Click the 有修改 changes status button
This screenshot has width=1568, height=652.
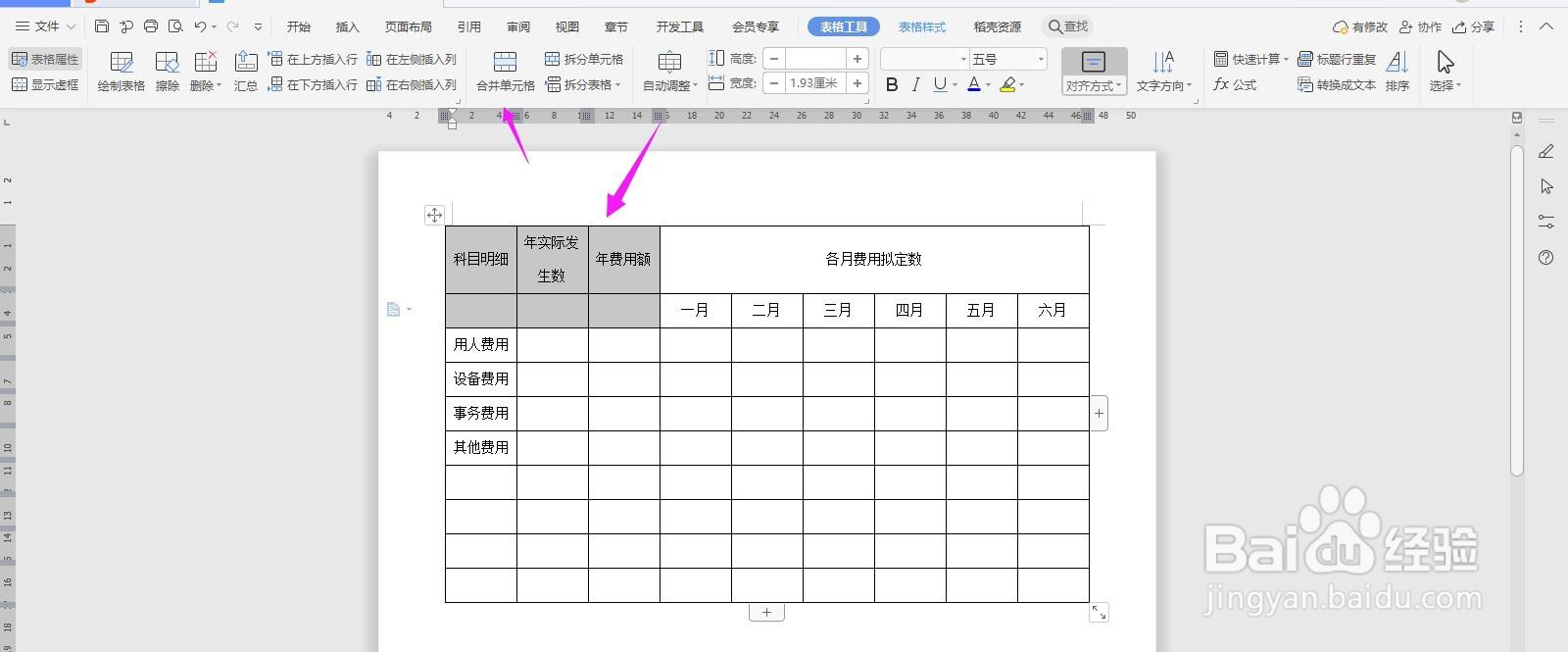click(1361, 26)
